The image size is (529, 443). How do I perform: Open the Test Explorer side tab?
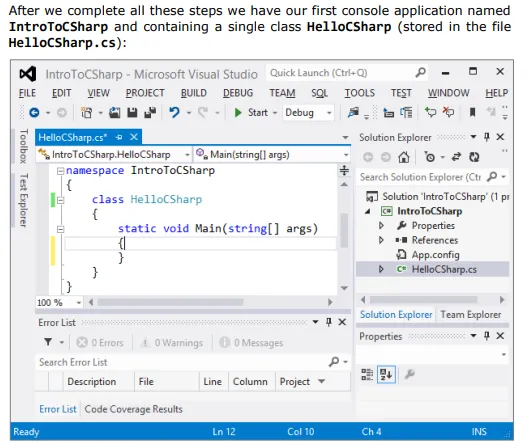(x=23, y=200)
